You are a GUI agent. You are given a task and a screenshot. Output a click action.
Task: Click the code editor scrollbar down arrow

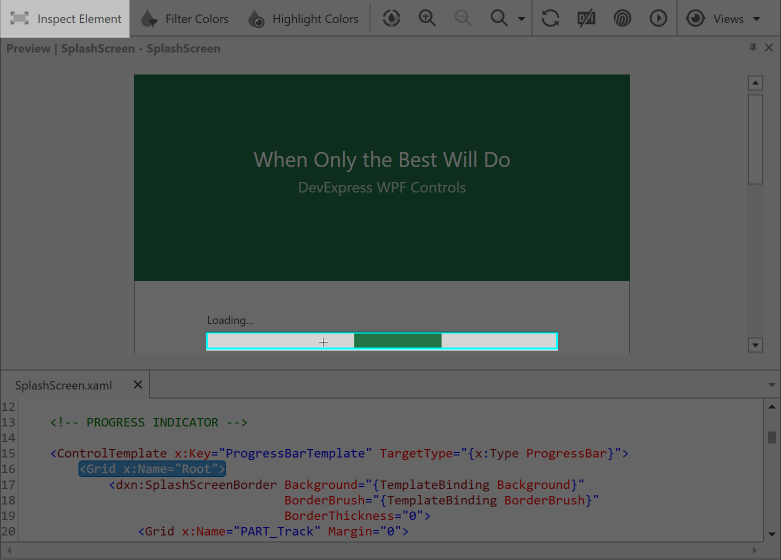click(772, 534)
